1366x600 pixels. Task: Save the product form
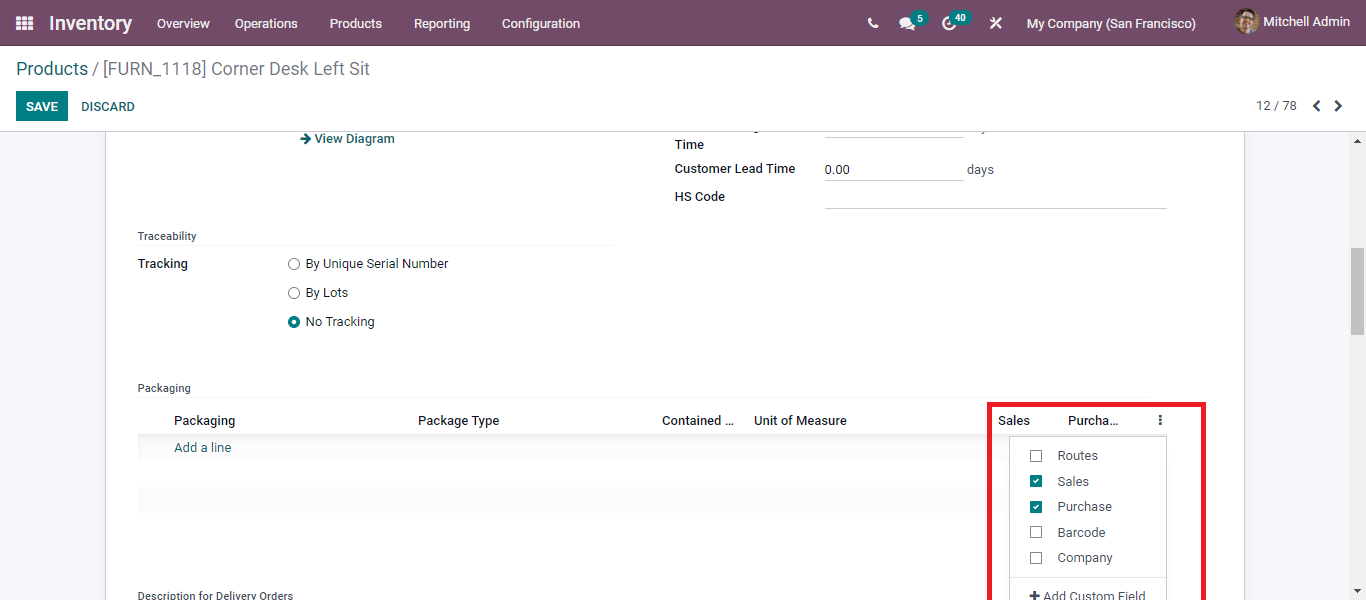[42, 106]
